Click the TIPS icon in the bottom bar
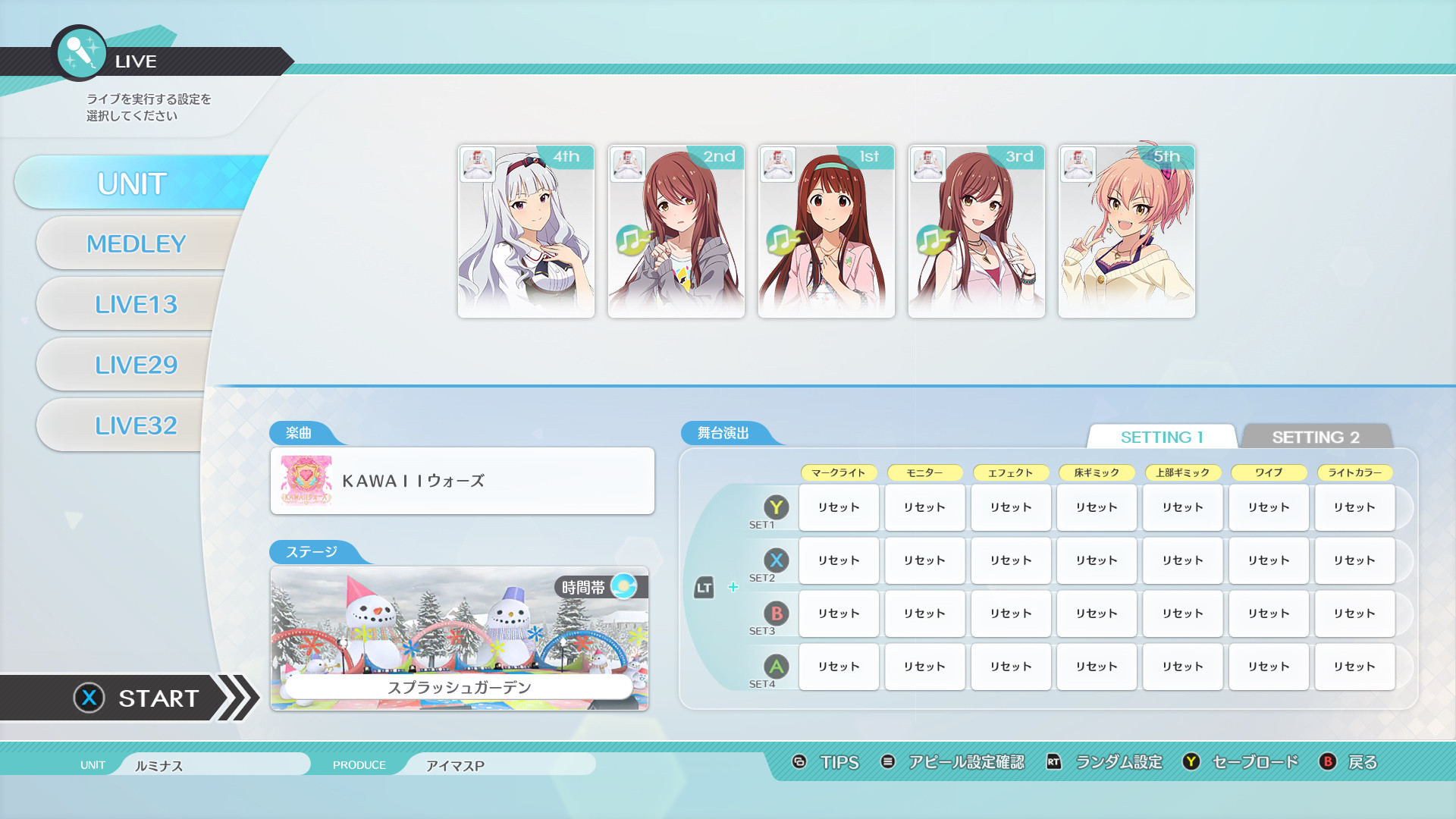1456x819 pixels. pos(801,762)
